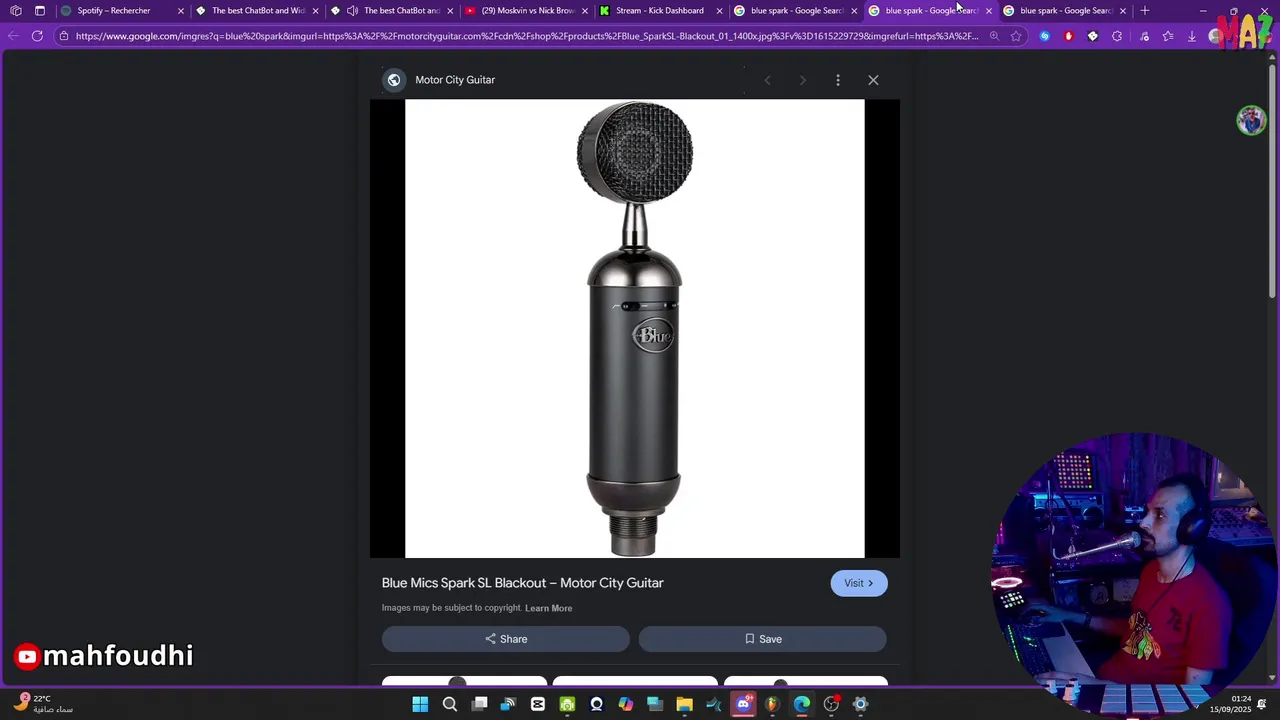Switch to the first blue spark search tab
Viewport: 1280px width, 720px height.
pos(797,11)
